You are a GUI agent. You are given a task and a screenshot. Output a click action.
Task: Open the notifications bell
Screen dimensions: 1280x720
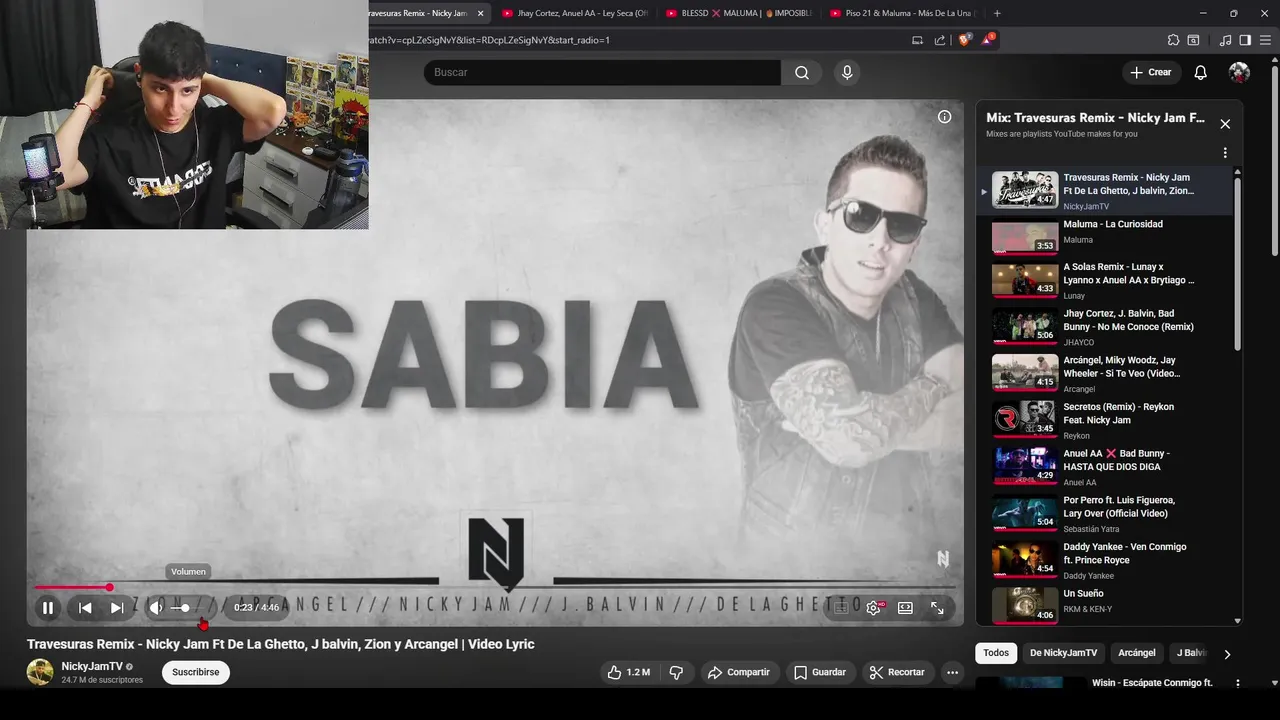pos(1201,72)
